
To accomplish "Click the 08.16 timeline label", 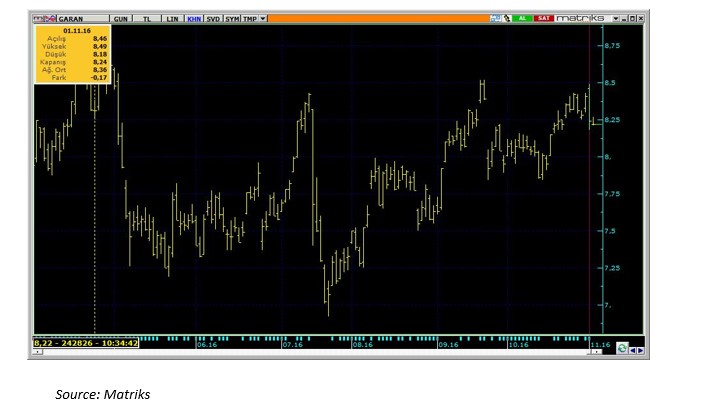I will (363, 344).
